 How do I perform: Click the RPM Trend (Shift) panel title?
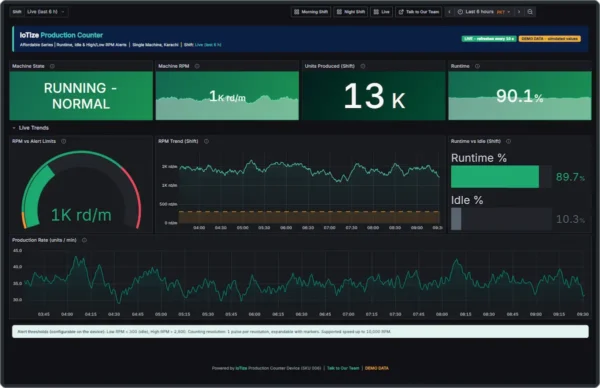click(x=178, y=141)
